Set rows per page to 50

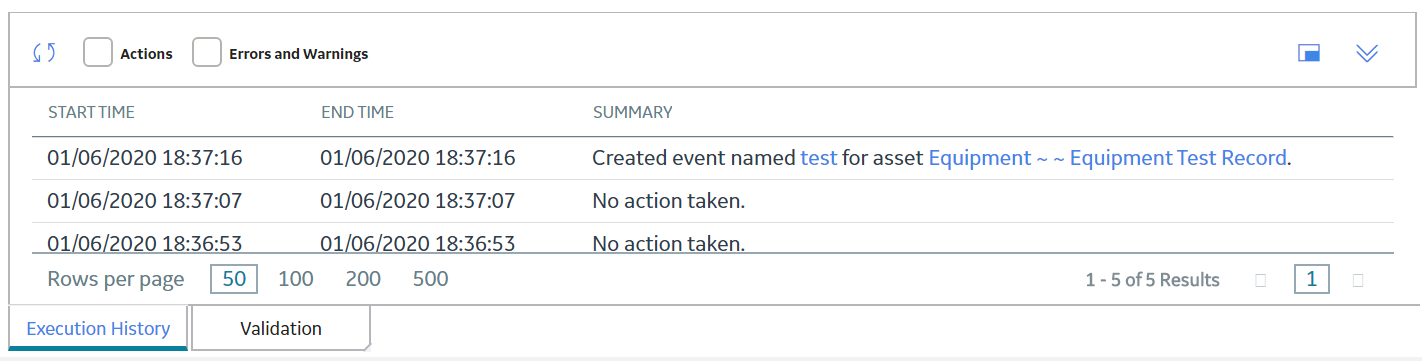234,279
